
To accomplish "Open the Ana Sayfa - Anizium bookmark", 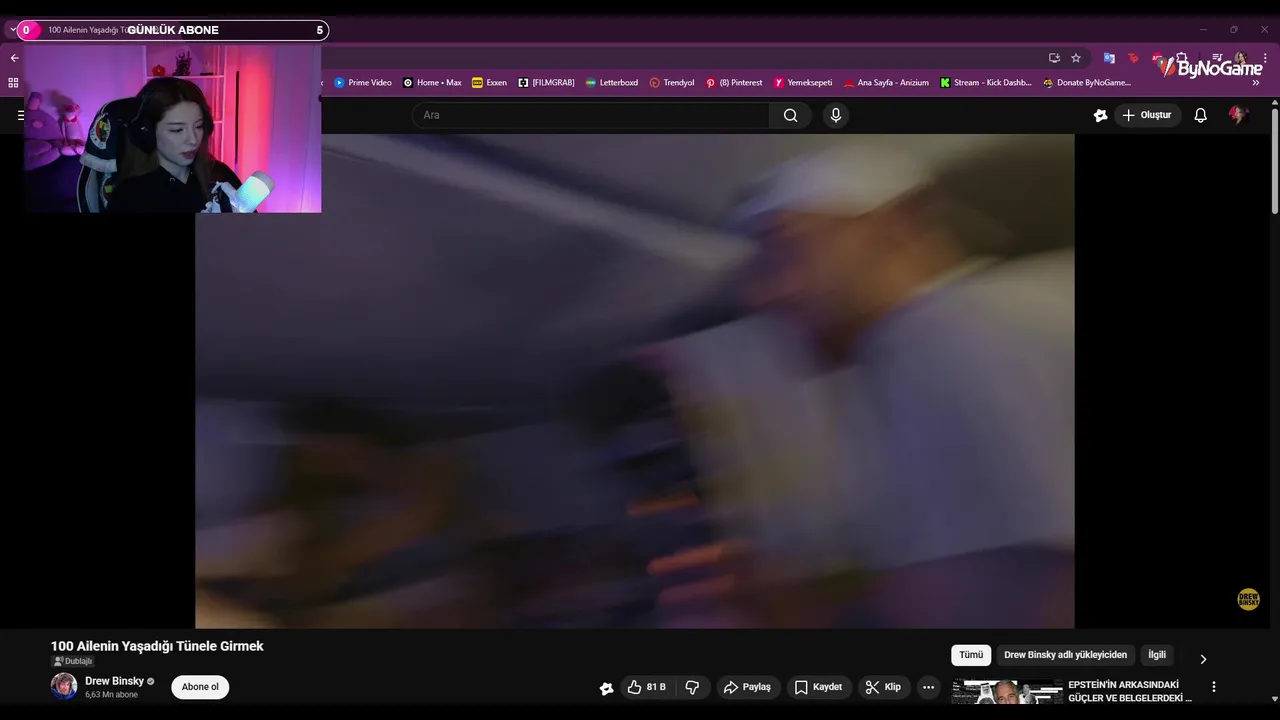I will coord(886,83).
